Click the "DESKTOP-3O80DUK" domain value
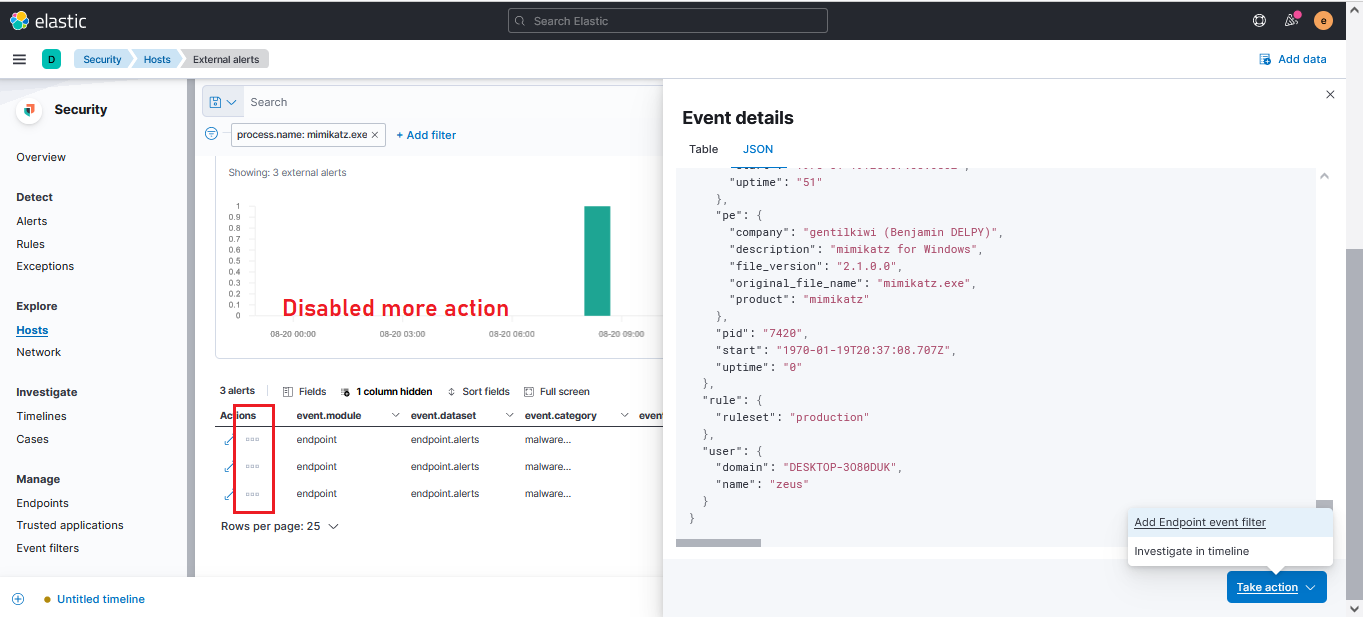 (x=842, y=468)
